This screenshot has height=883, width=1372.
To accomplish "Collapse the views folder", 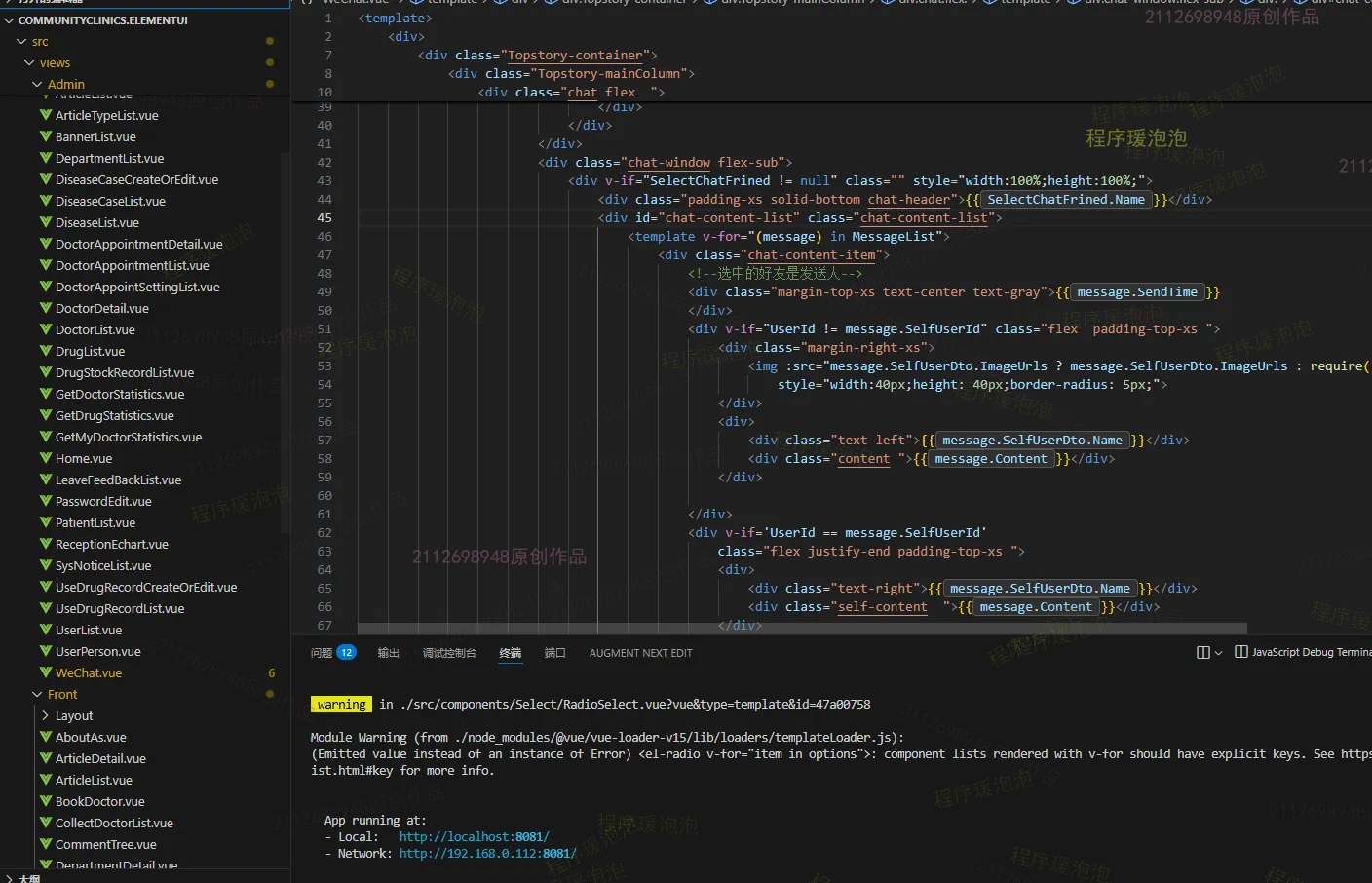I will click(x=29, y=63).
